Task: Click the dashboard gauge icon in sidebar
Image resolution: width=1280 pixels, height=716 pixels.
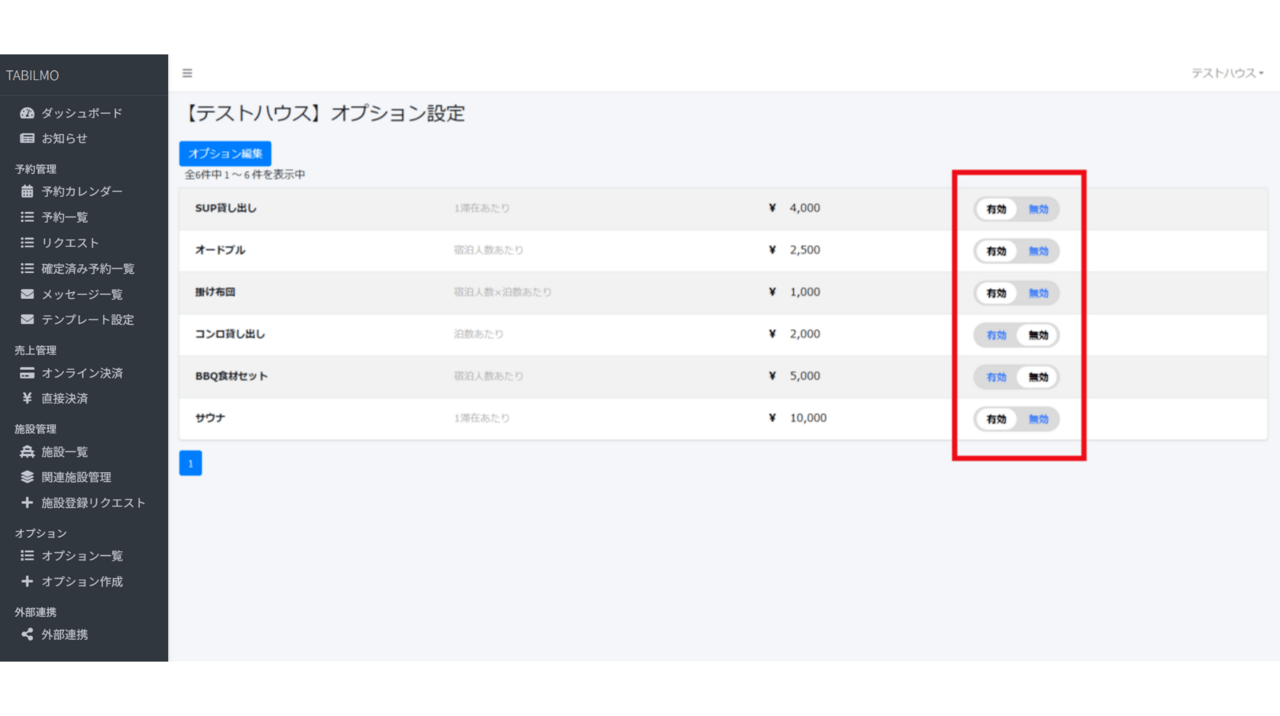Action: (27, 113)
